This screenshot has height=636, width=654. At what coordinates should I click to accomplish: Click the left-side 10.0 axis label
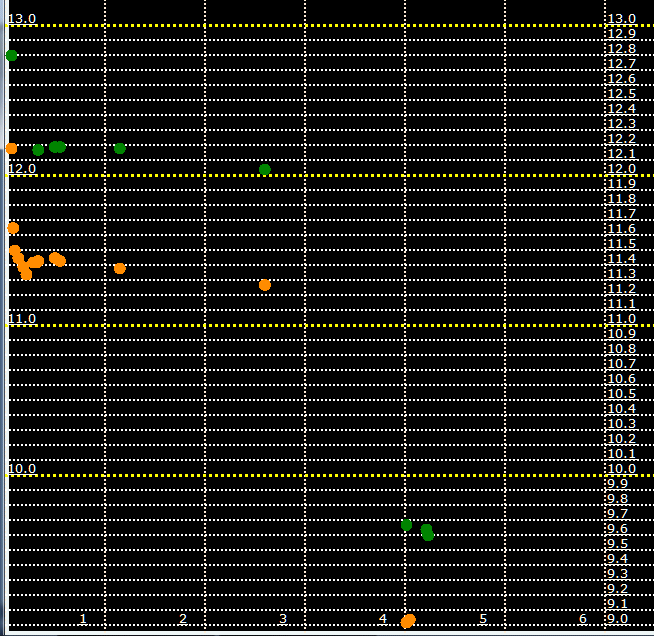point(22,469)
